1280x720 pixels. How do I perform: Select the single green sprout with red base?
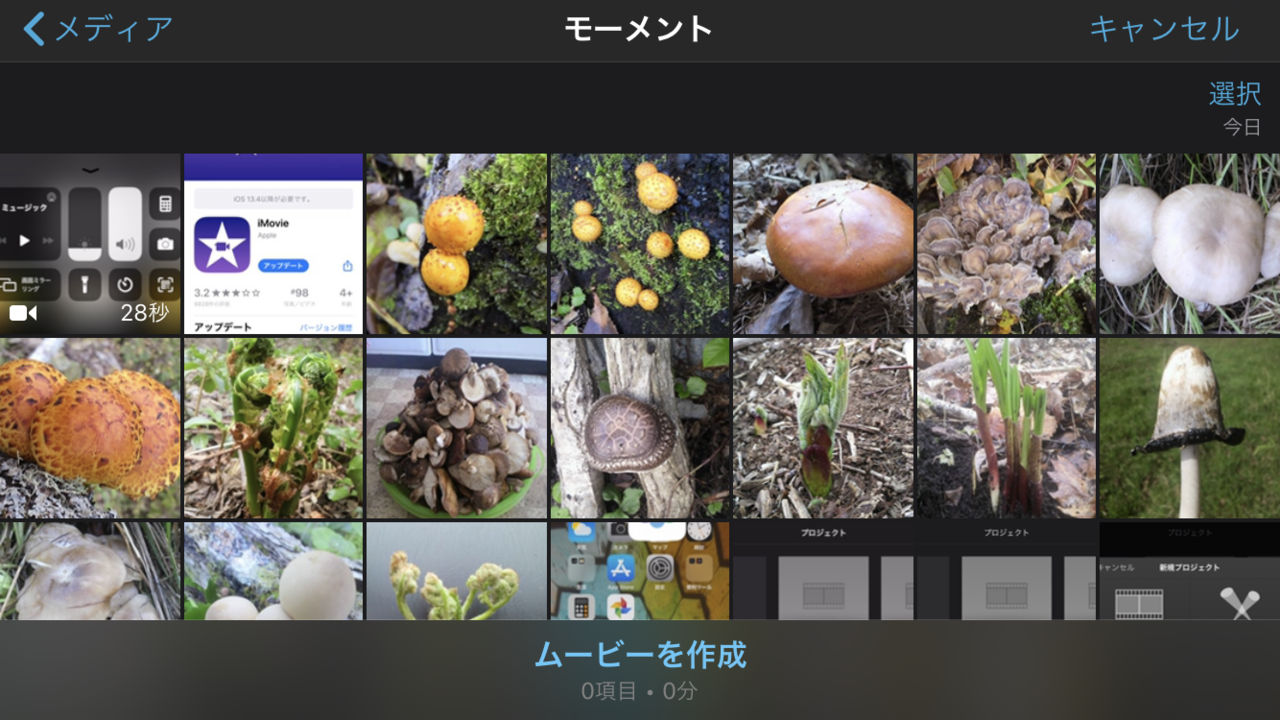pyautogui.click(x=823, y=428)
